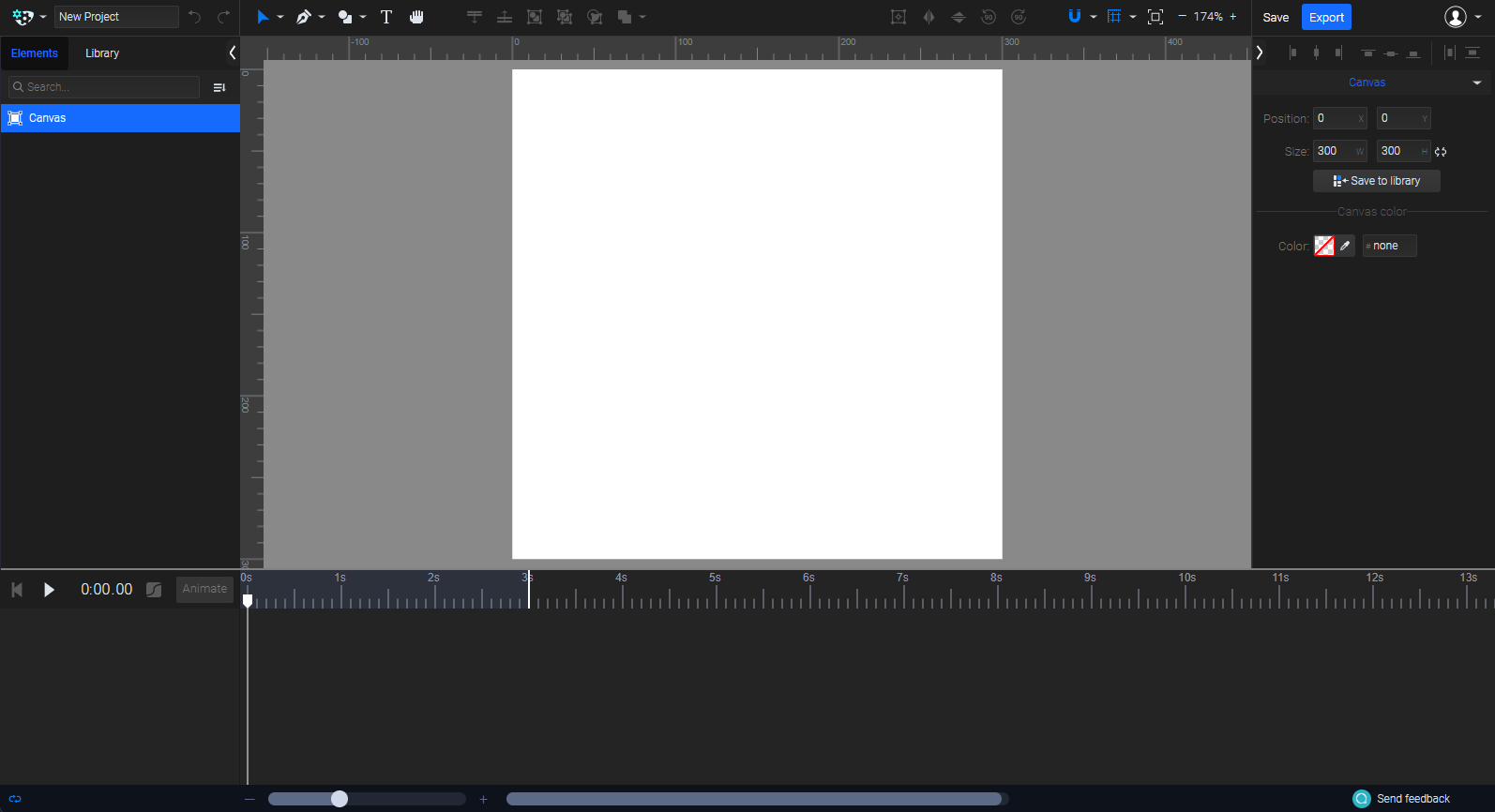The image size is (1495, 812).
Task: Click the Flip vertically icon
Action: pyautogui.click(x=959, y=17)
